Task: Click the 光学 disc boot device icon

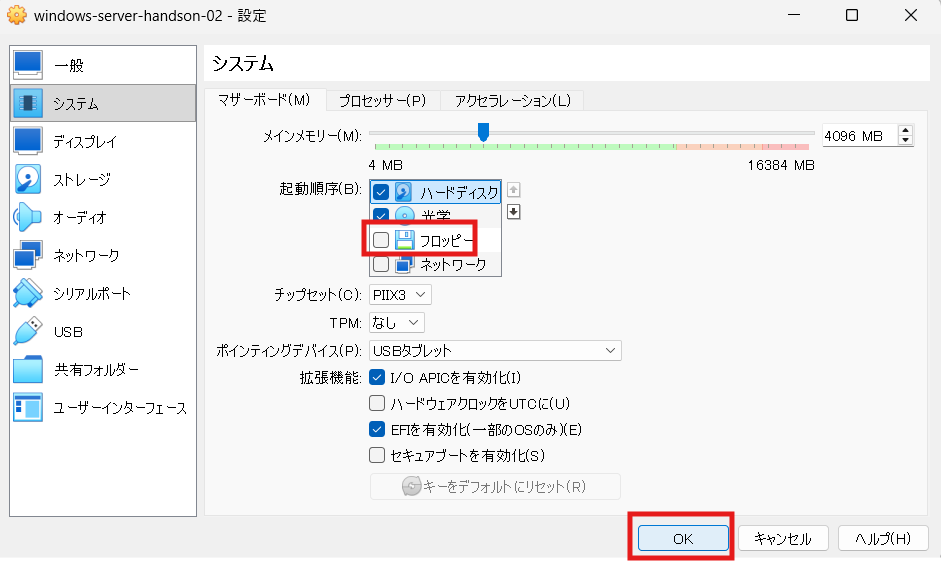Action: point(405,215)
